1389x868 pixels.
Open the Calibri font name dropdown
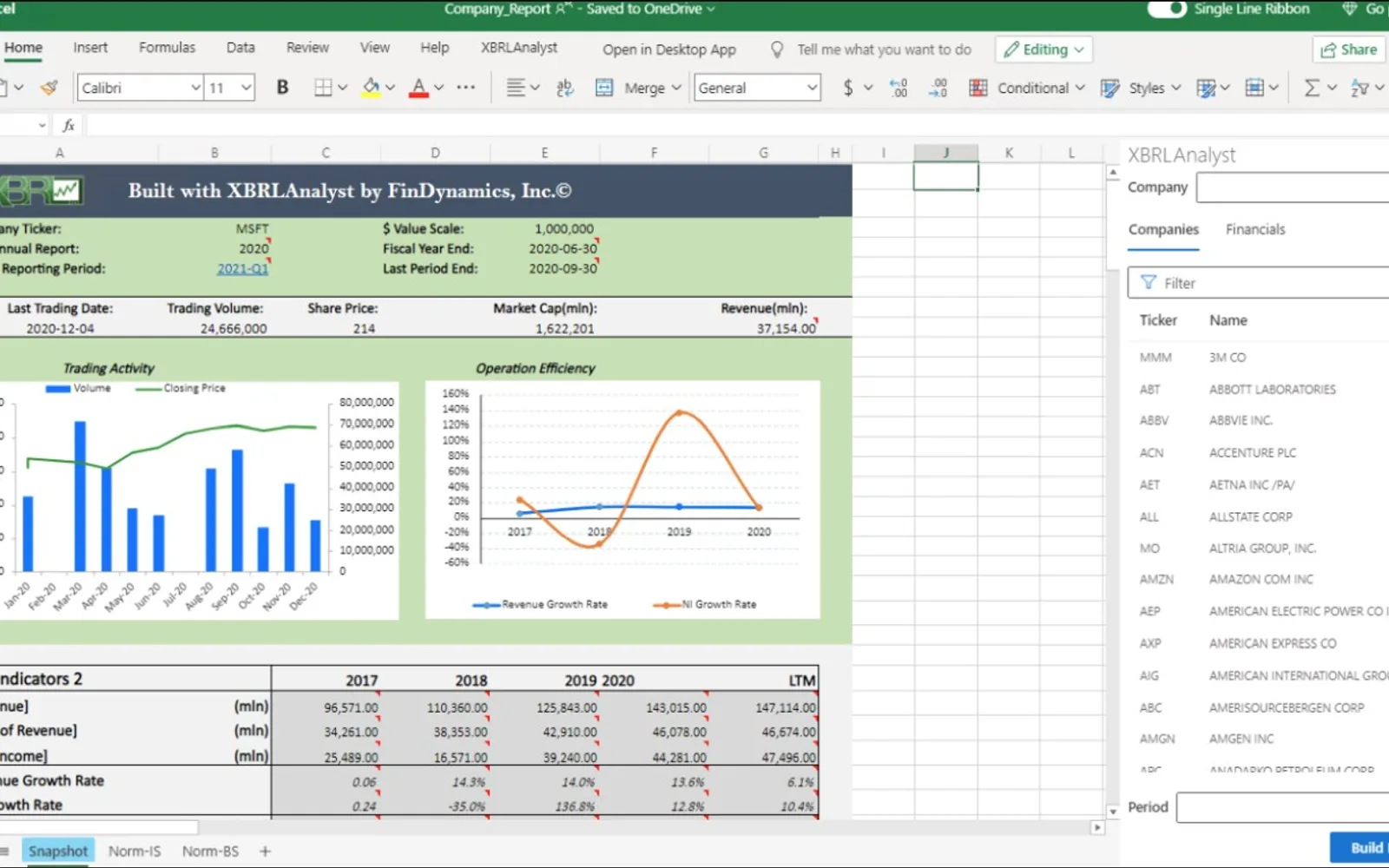tap(196, 88)
